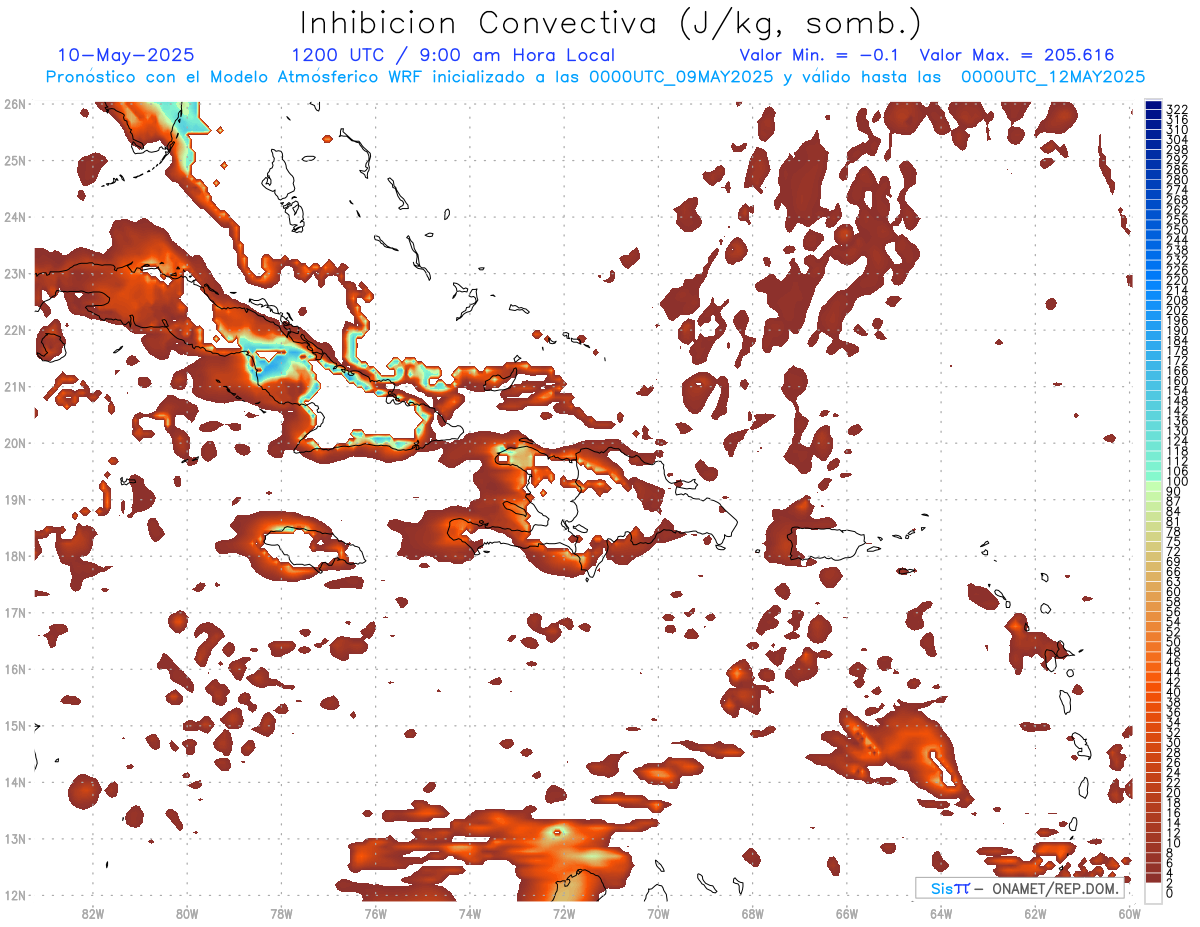Click the "Valor Min. = -0.1" text

click(819, 55)
